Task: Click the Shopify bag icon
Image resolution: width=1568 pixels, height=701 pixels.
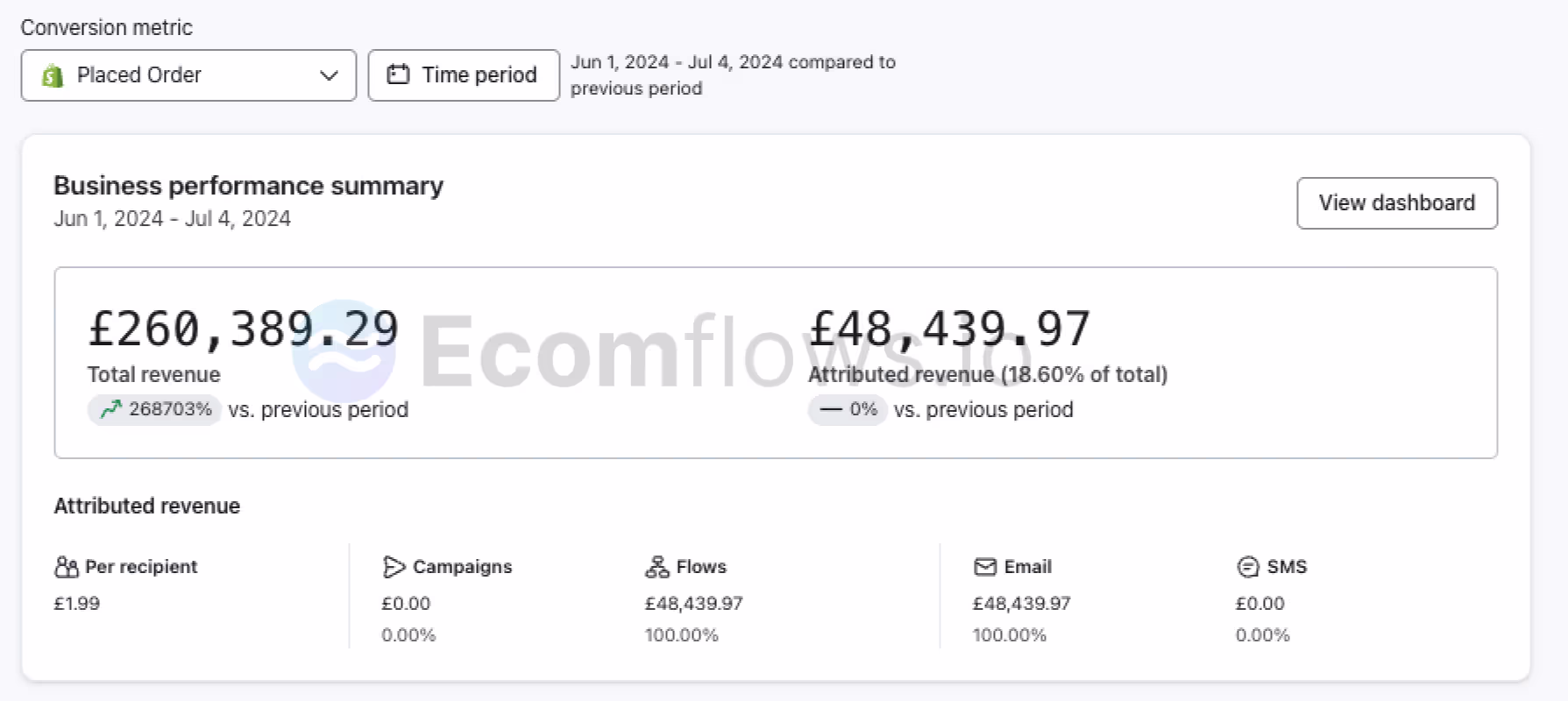Action: [x=53, y=76]
